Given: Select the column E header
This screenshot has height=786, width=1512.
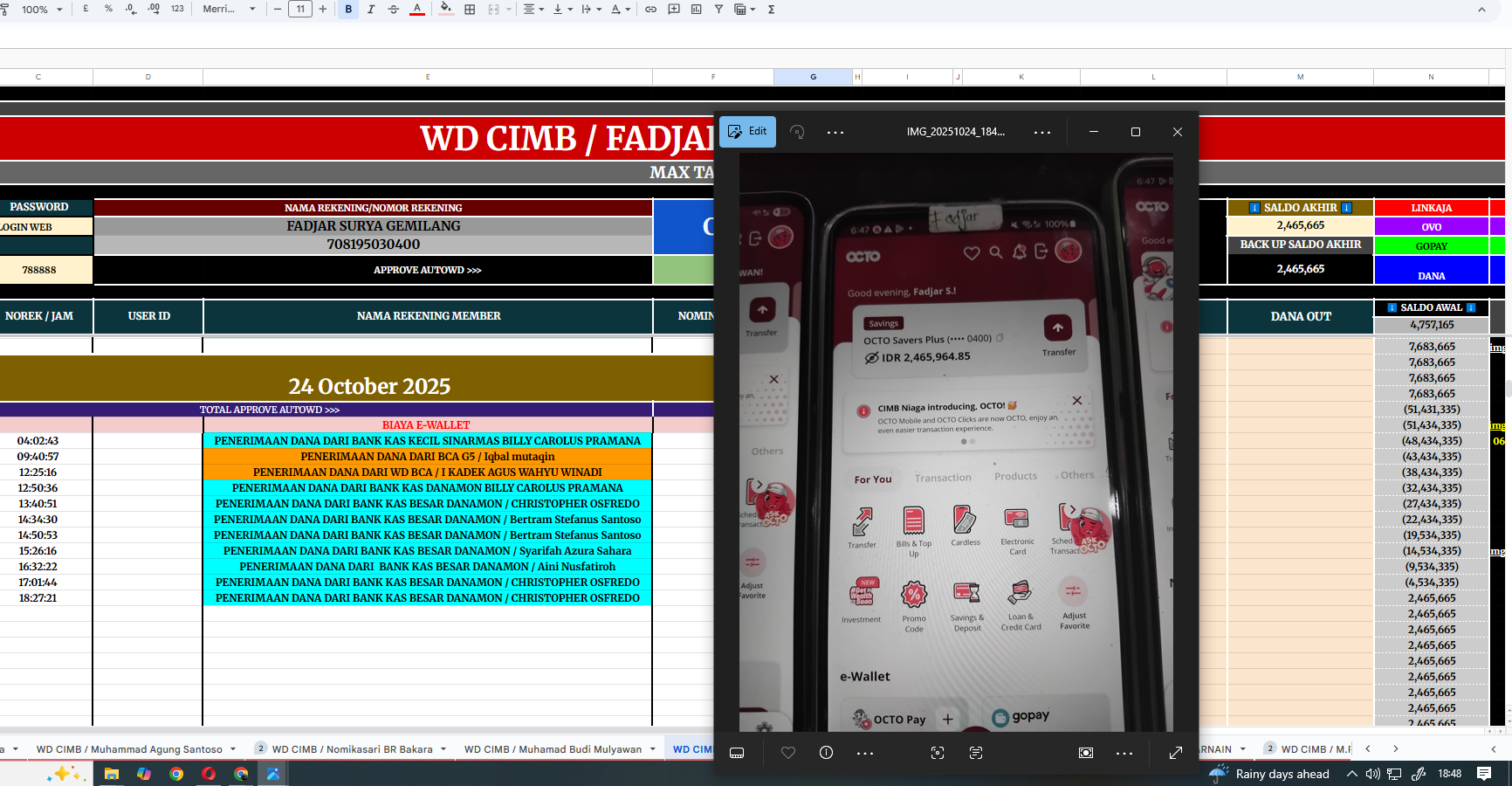Looking at the screenshot, I should pyautogui.click(x=428, y=77).
